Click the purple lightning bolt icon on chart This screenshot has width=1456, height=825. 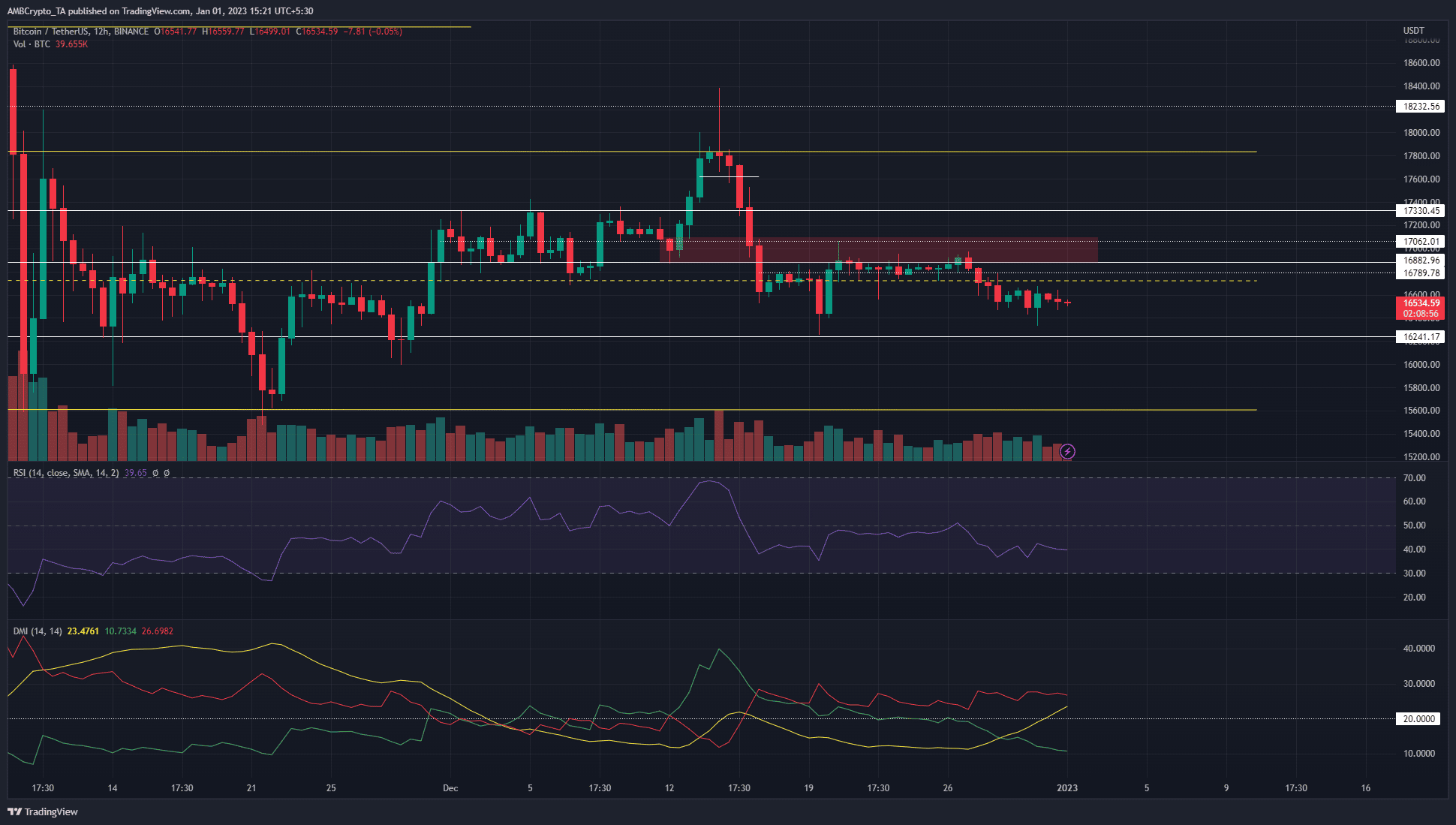1067,451
